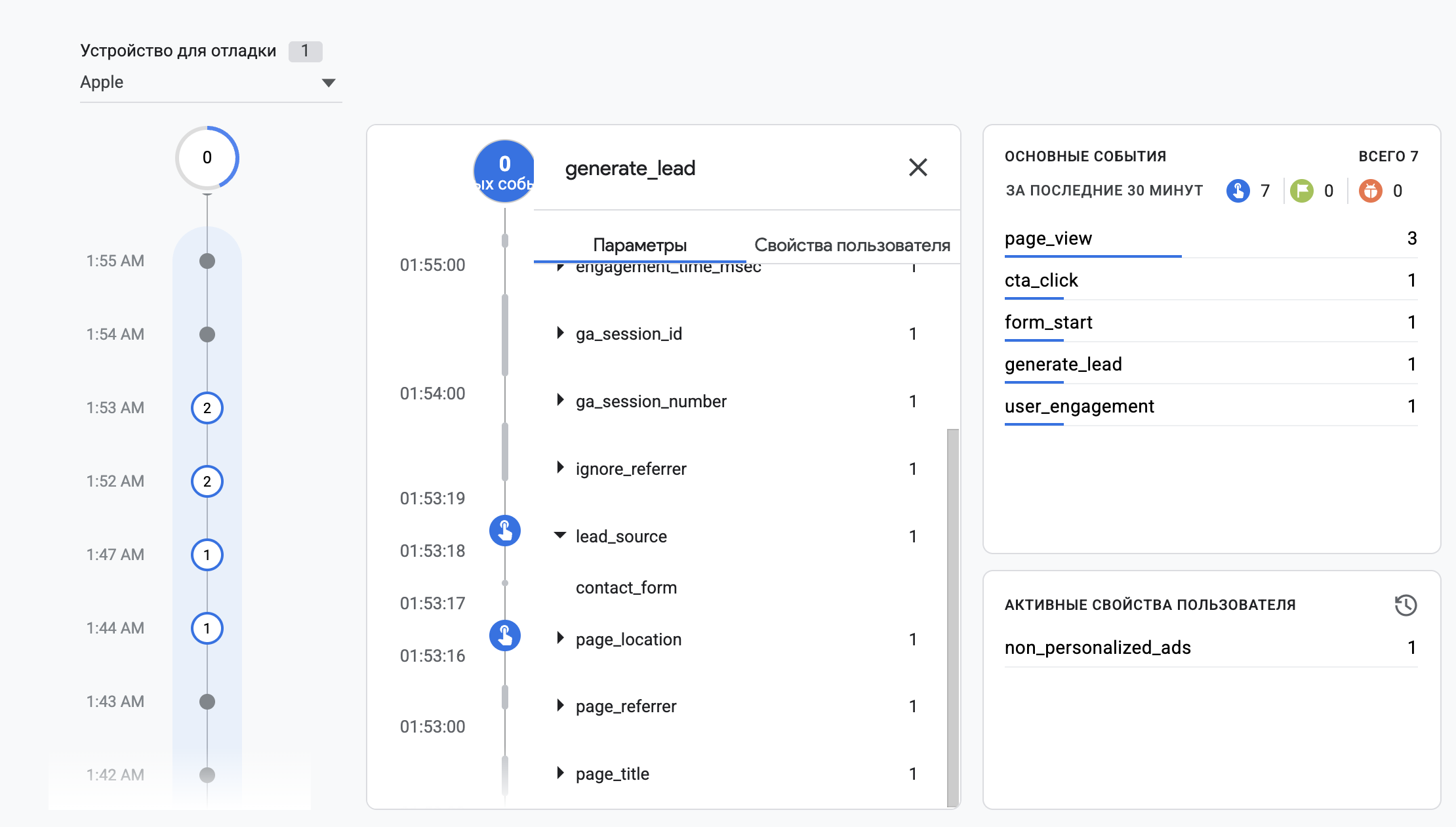
Task: Open user properties history clock icon
Action: 1405,605
